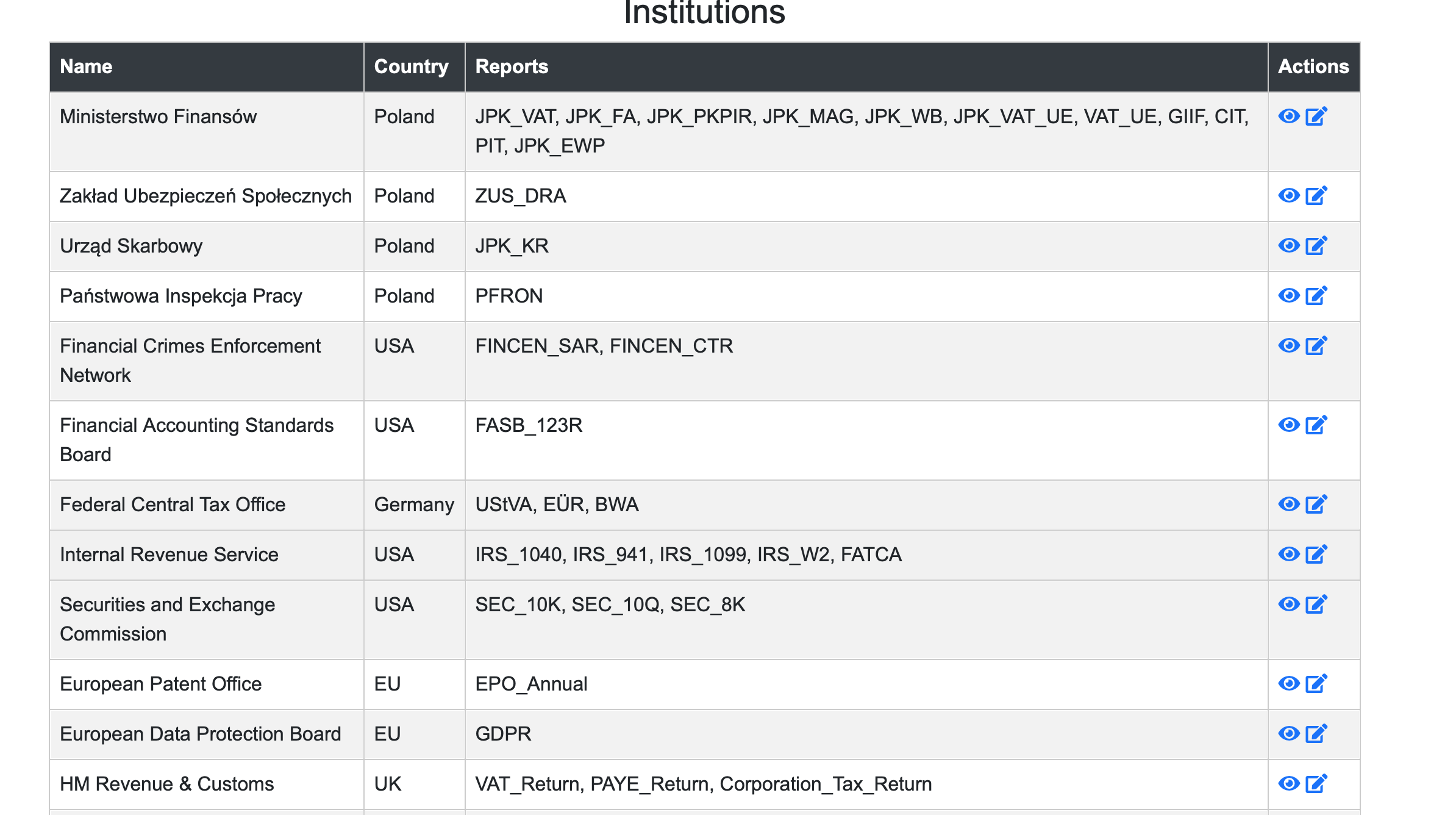
Task: Edit Securities and Exchange Commission entry
Action: (x=1316, y=604)
